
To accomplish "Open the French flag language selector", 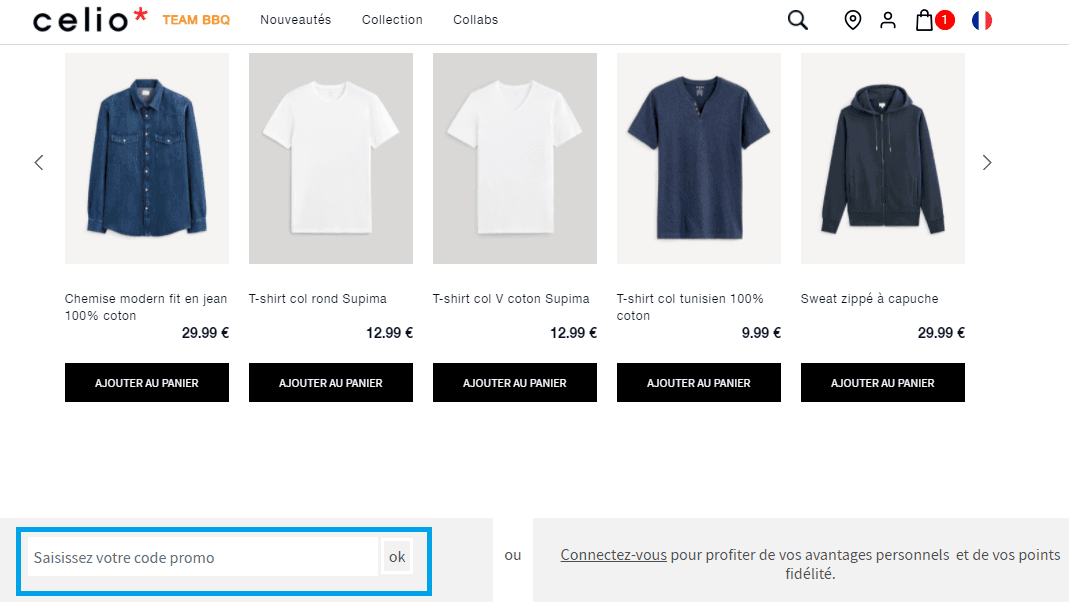I will click(981, 19).
